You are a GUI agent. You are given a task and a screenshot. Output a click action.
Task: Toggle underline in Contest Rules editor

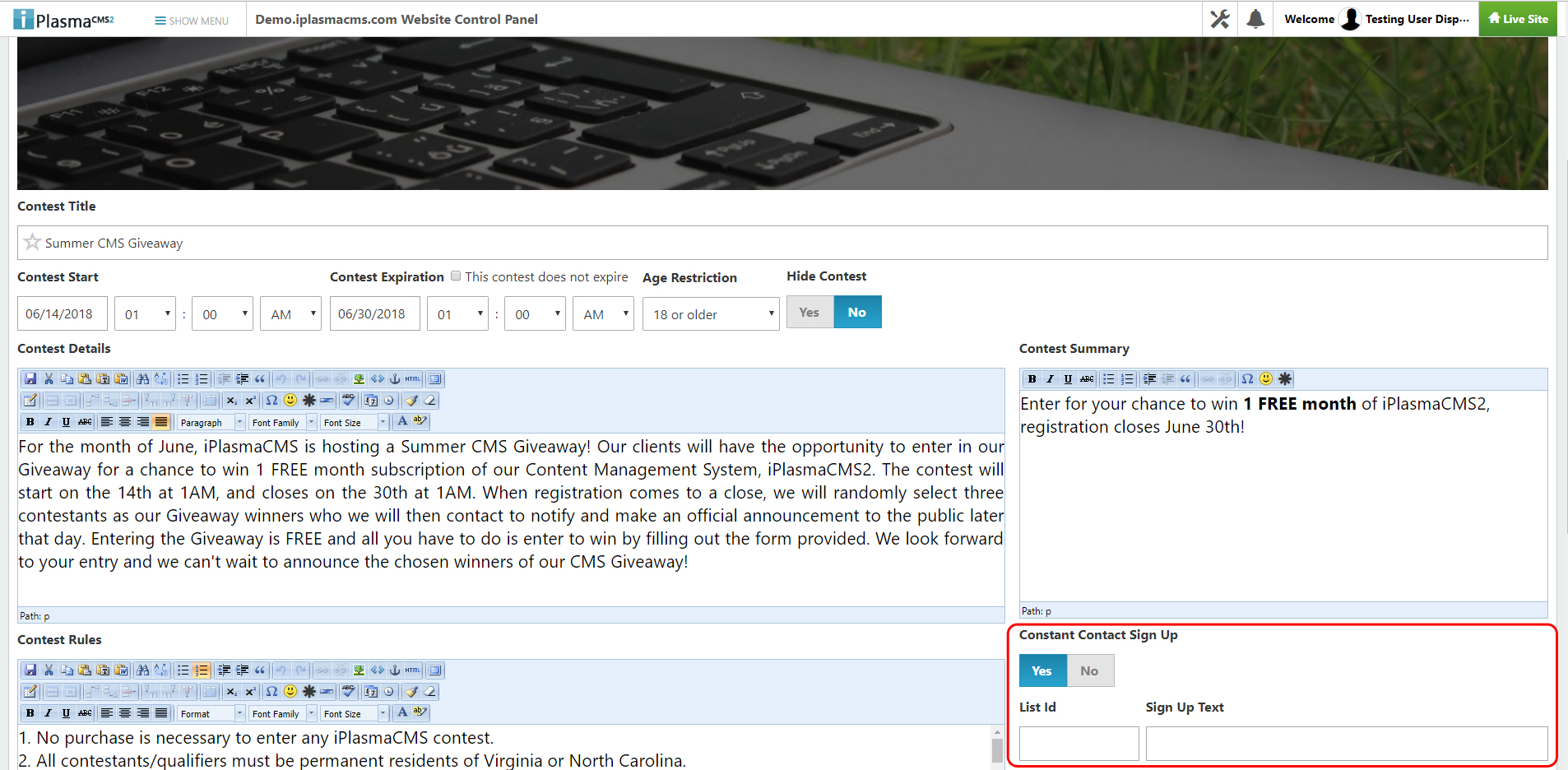[x=67, y=713]
